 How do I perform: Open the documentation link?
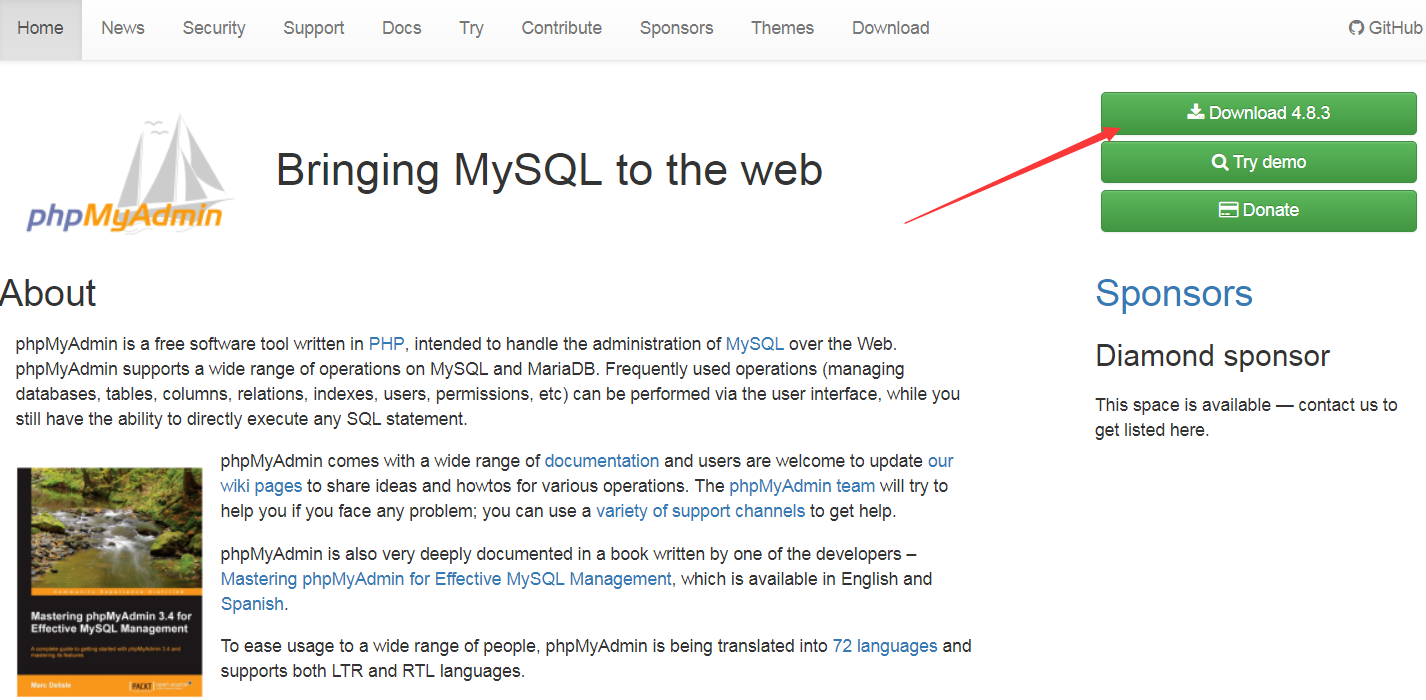602,461
